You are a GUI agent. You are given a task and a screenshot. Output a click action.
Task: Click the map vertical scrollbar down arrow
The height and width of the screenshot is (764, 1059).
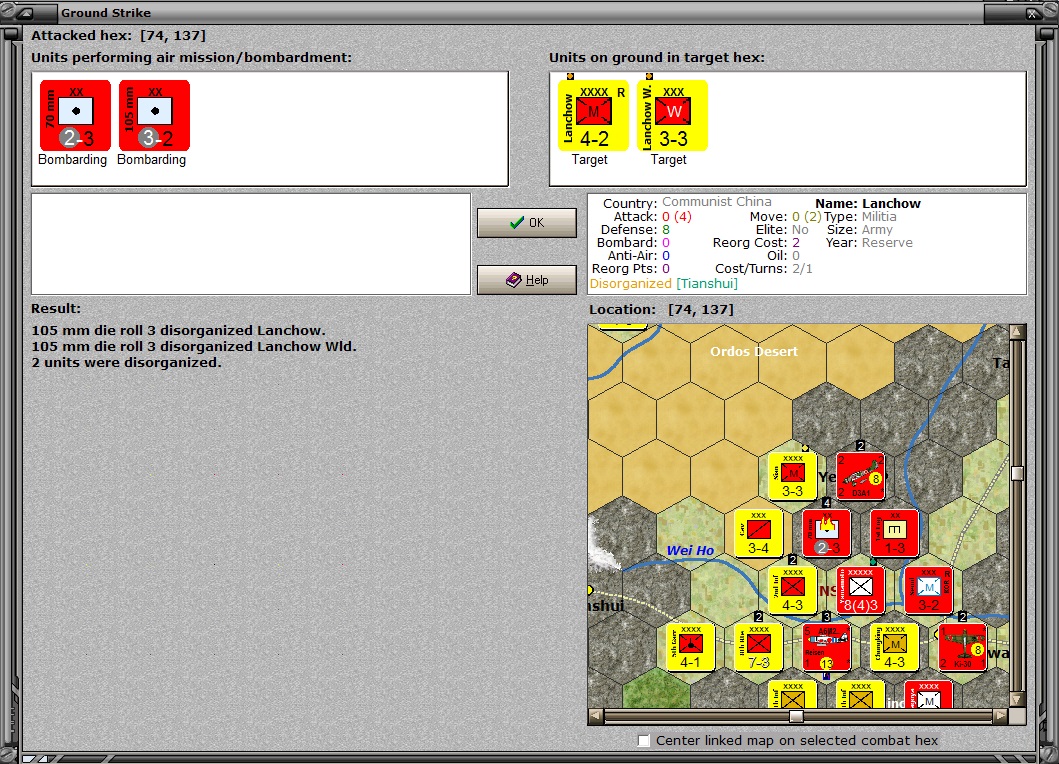[1017, 699]
